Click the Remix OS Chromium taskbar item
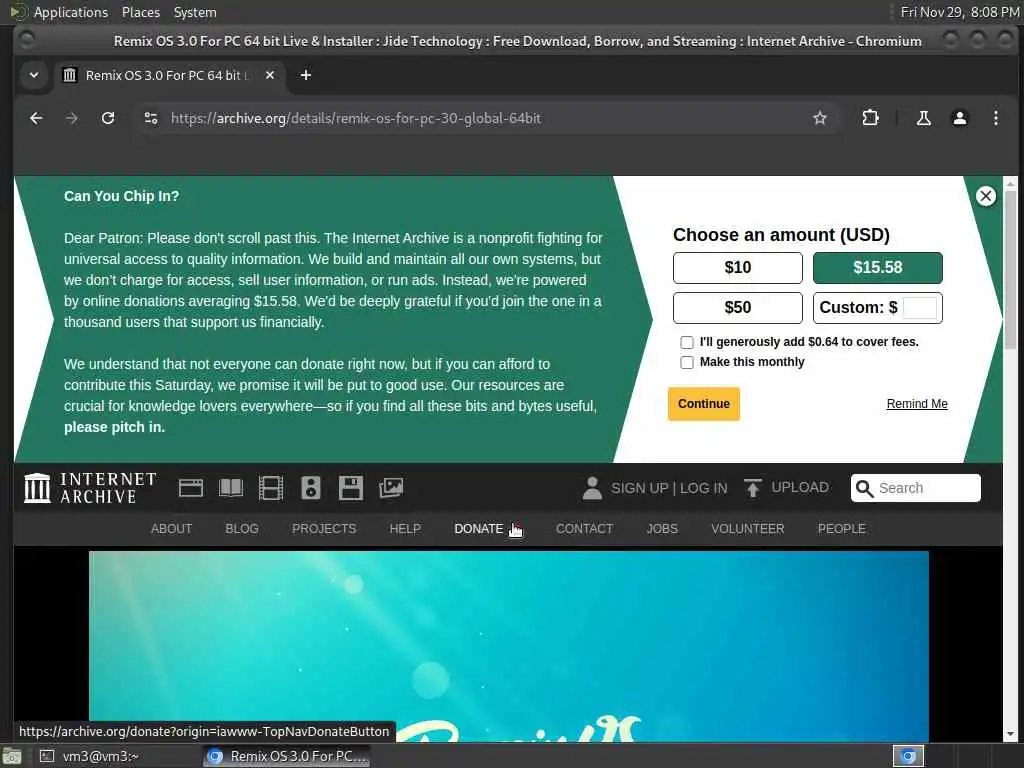Viewport: 1024px width, 768px height. click(287, 756)
